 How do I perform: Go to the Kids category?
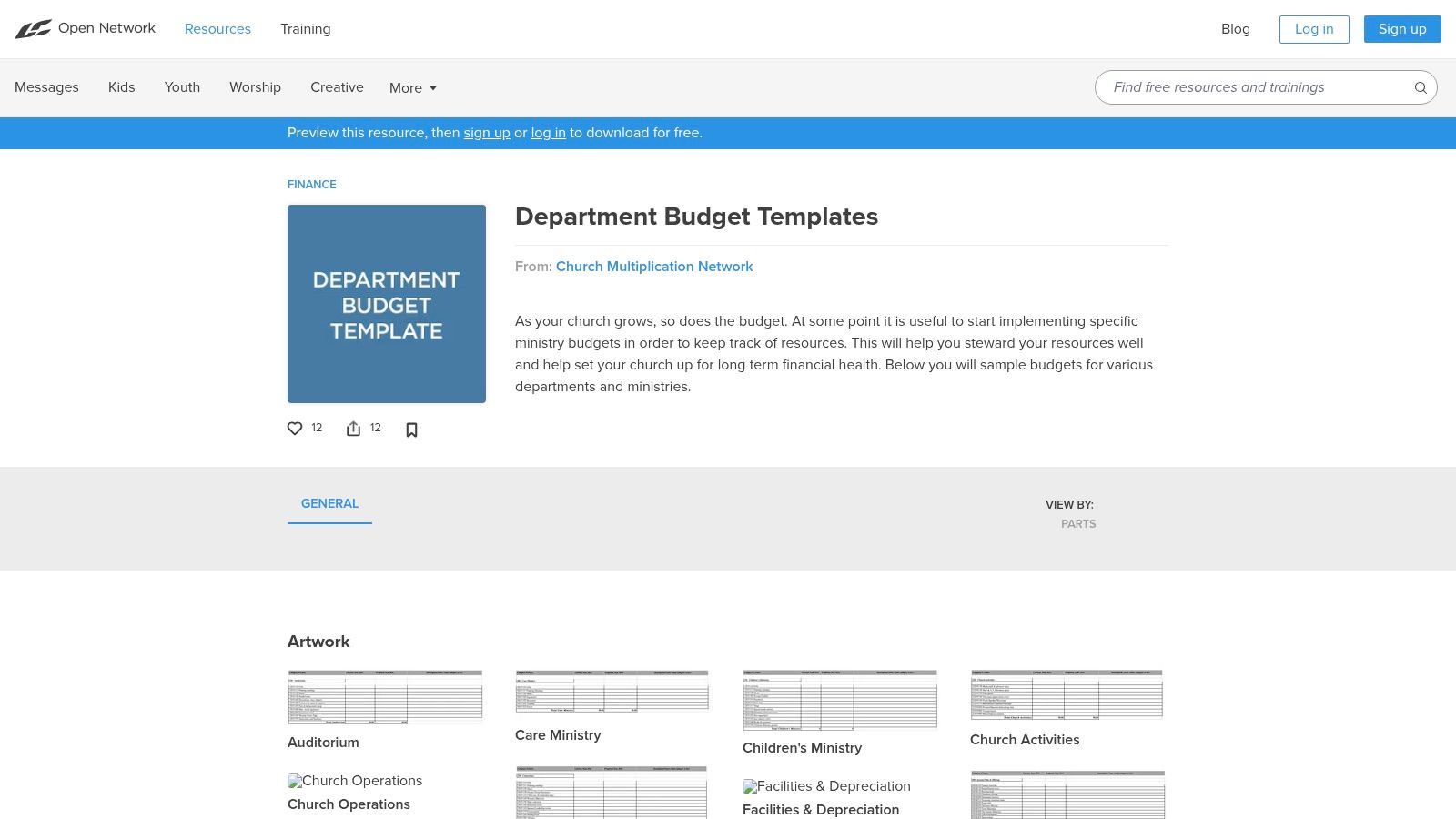tap(121, 87)
